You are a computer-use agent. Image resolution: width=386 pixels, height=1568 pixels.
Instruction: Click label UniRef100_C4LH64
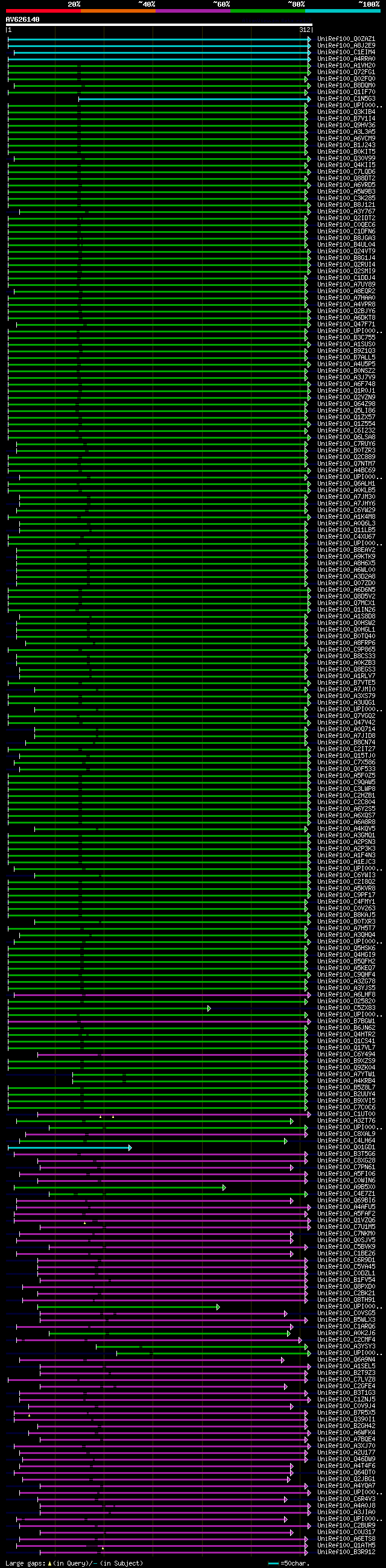pyautogui.click(x=346, y=1141)
